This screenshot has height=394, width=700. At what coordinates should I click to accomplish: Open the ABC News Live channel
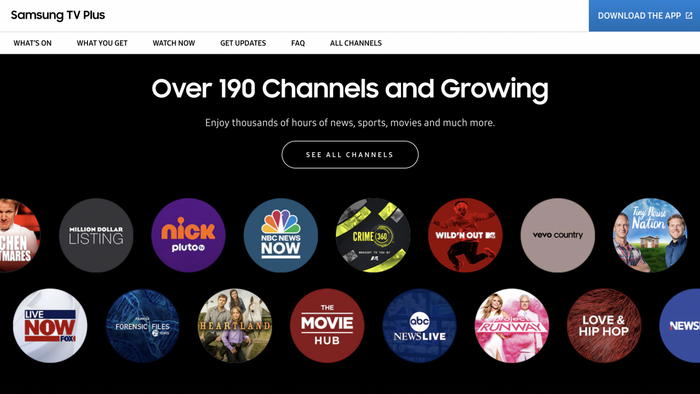[420, 326]
